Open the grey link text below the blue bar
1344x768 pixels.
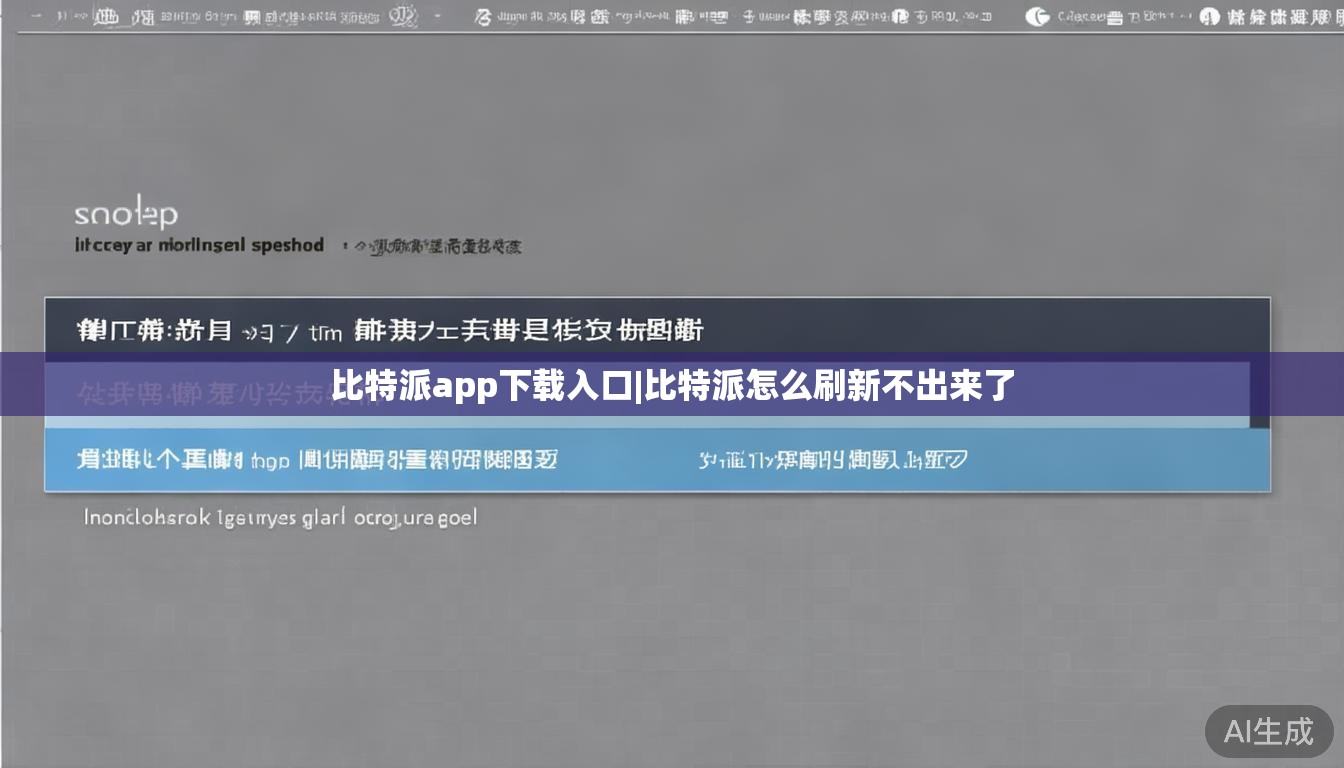pyautogui.click(x=278, y=516)
